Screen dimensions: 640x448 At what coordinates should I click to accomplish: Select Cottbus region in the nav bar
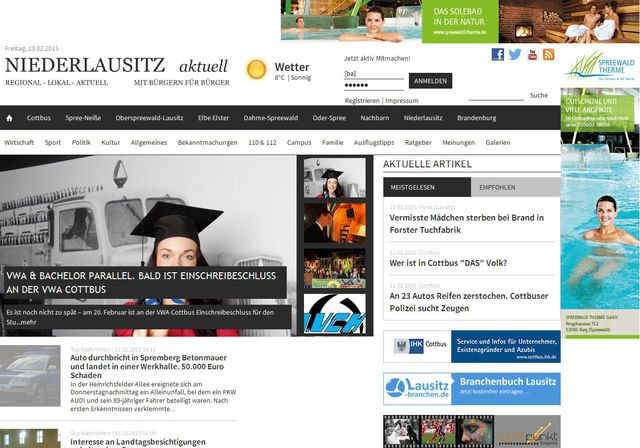pyautogui.click(x=39, y=118)
